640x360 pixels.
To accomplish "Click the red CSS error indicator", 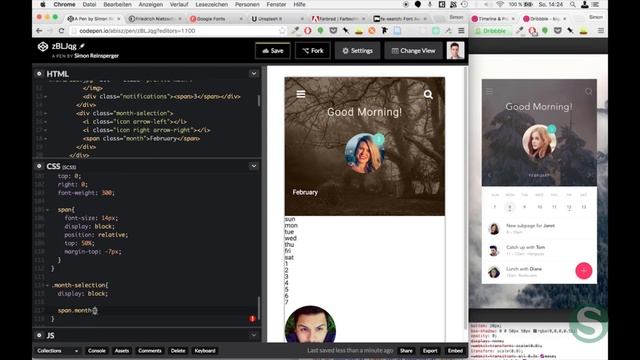I will coord(252,318).
